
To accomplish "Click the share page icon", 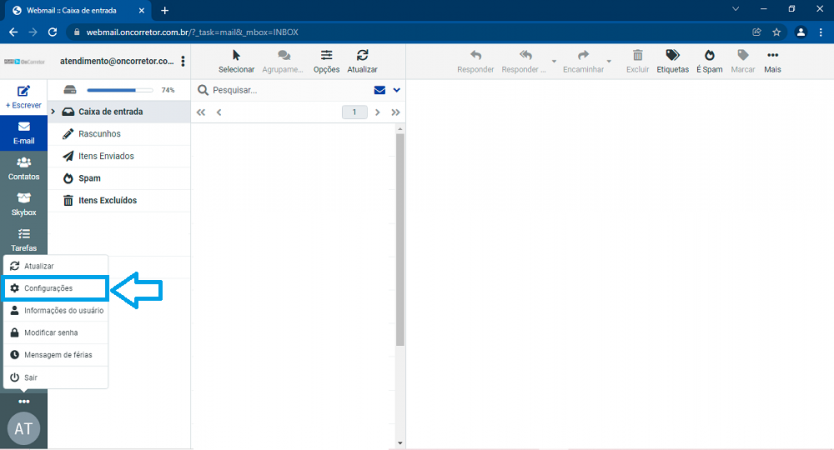I will point(756,32).
